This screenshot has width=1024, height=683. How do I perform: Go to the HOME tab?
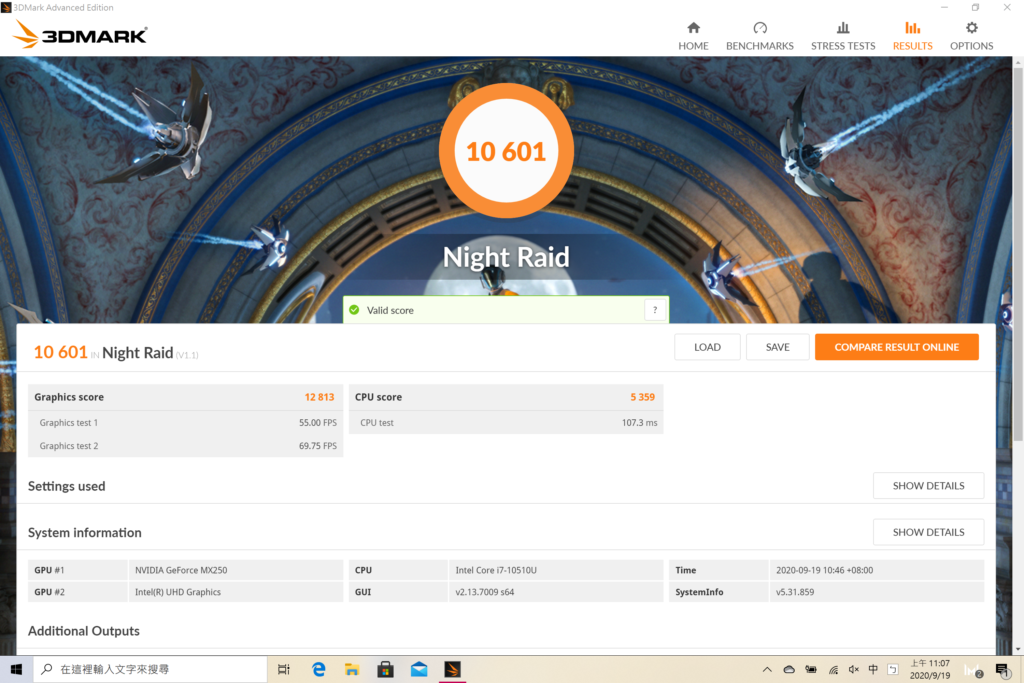[693, 36]
